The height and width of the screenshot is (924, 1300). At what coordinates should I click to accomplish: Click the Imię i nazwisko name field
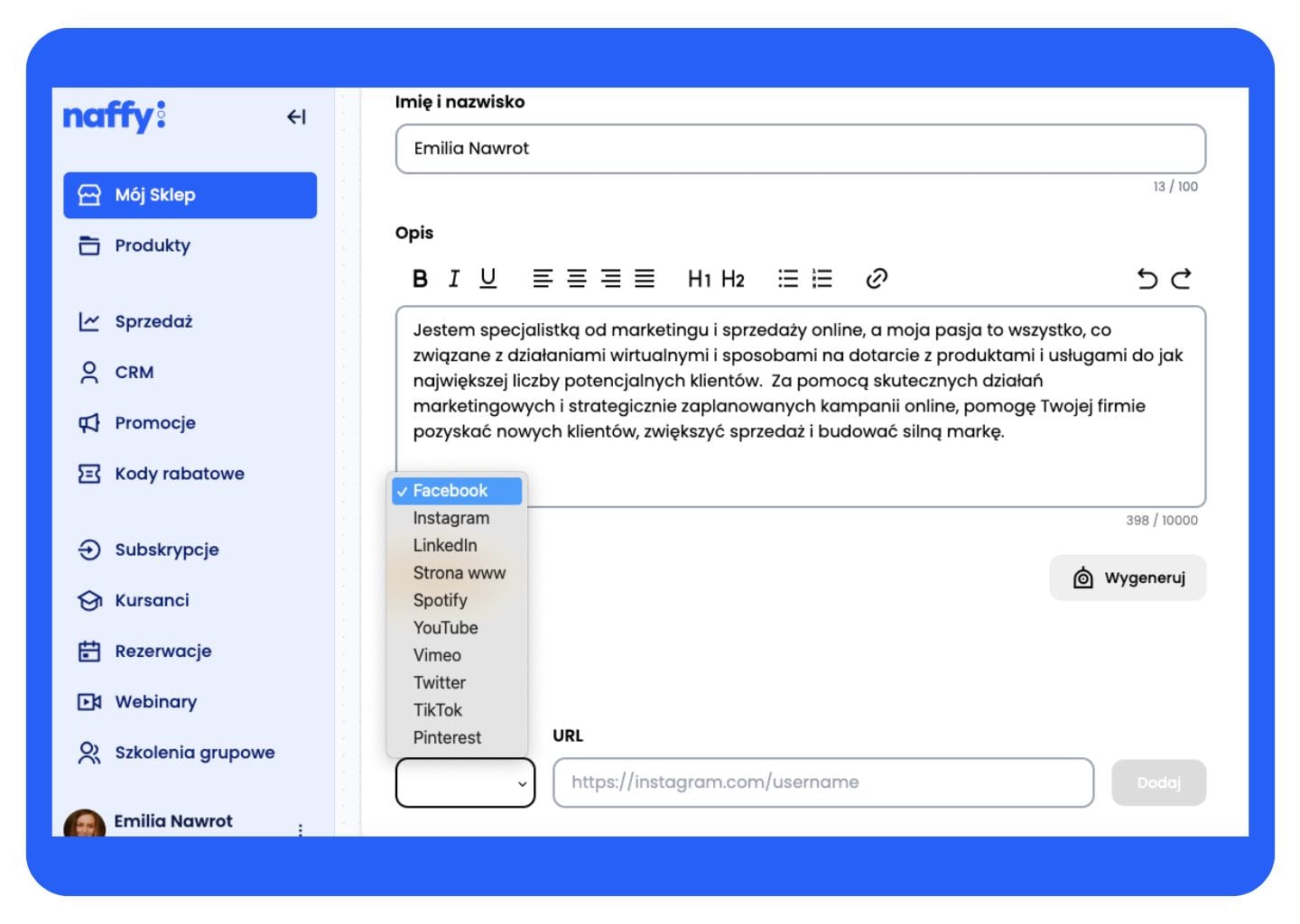(801, 149)
